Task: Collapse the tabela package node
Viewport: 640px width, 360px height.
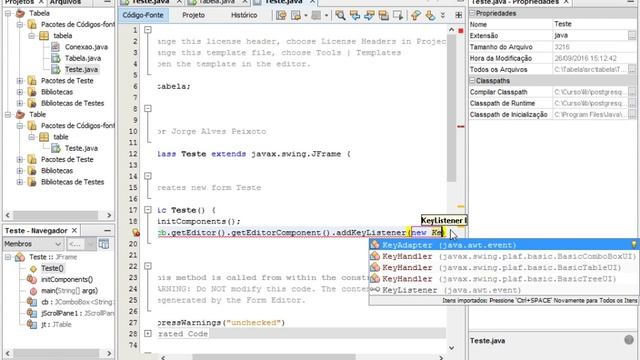Action: coord(31,36)
